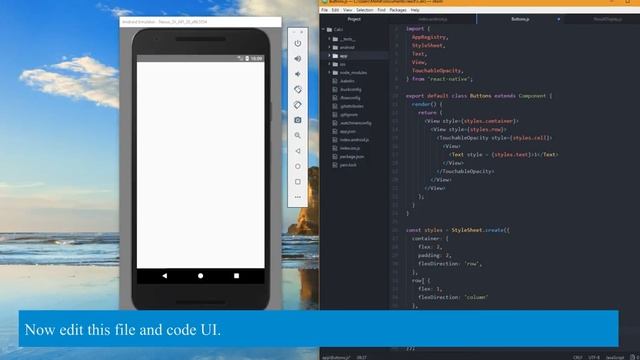The width and height of the screenshot is (640, 360).
Task: Click the UTF-8 encoding in status bar
Action: [x=594, y=358]
